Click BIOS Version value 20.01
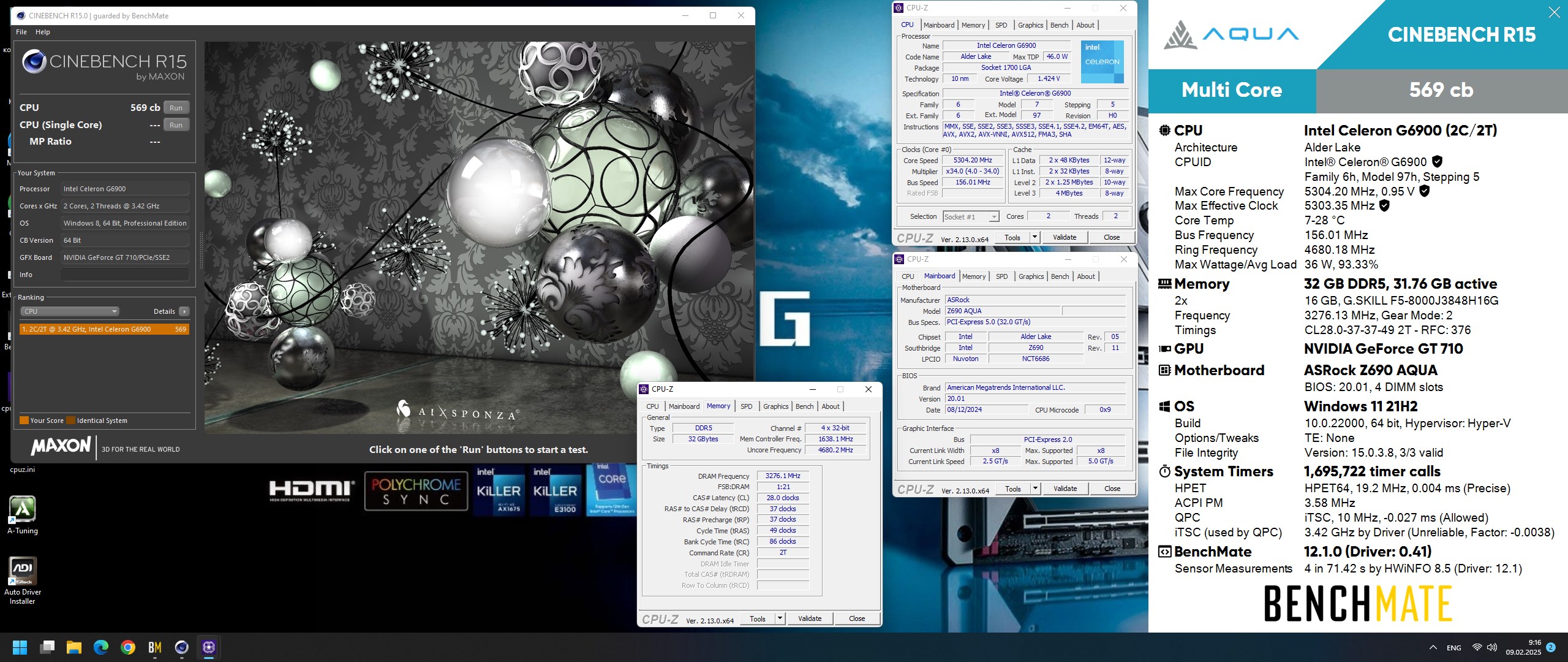 [1035, 398]
